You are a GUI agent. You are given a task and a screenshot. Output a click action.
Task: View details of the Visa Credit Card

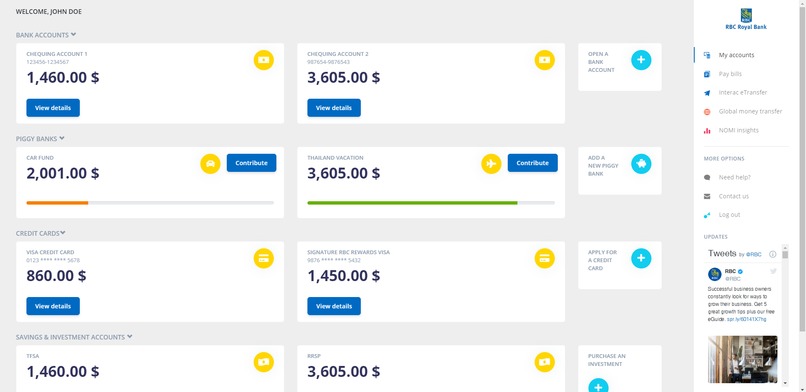pos(53,306)
